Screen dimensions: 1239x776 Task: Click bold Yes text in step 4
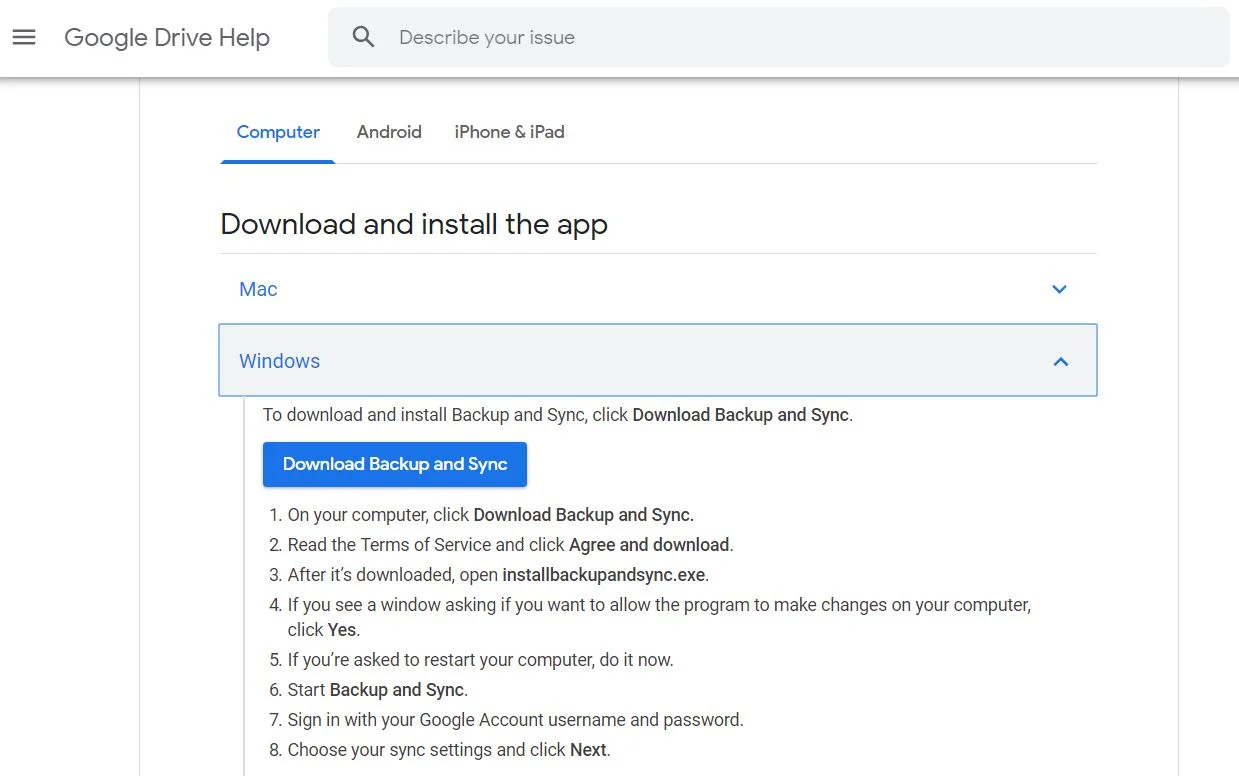pos(342,629)
